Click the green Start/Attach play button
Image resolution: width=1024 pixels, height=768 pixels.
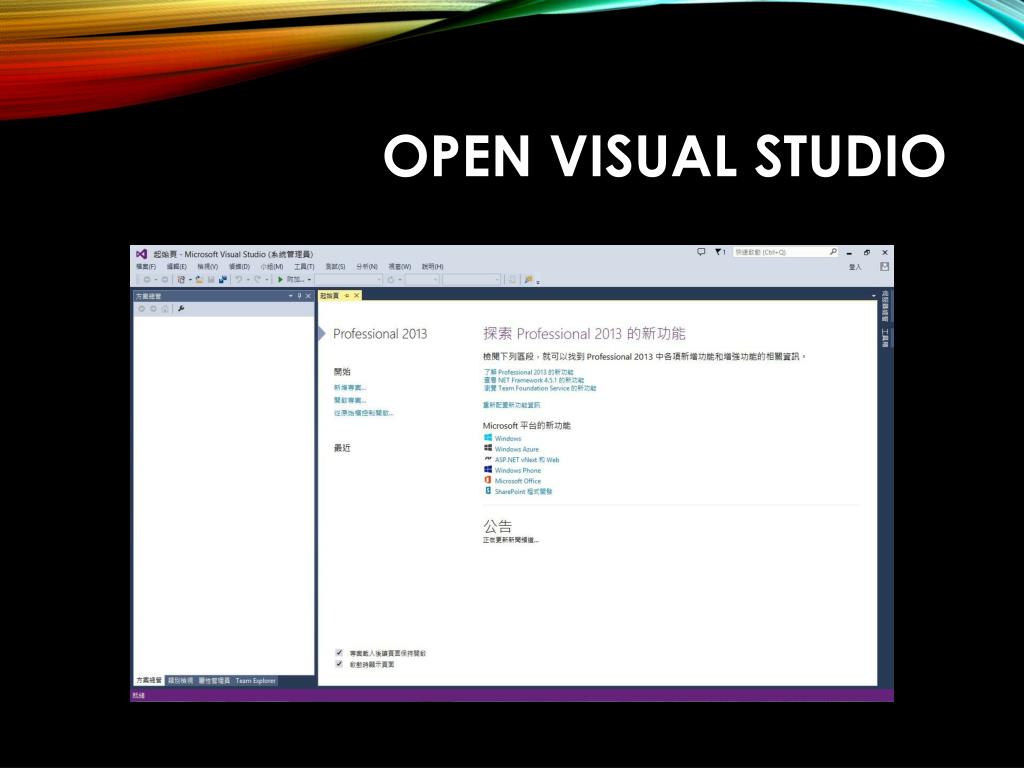[280, 280]
